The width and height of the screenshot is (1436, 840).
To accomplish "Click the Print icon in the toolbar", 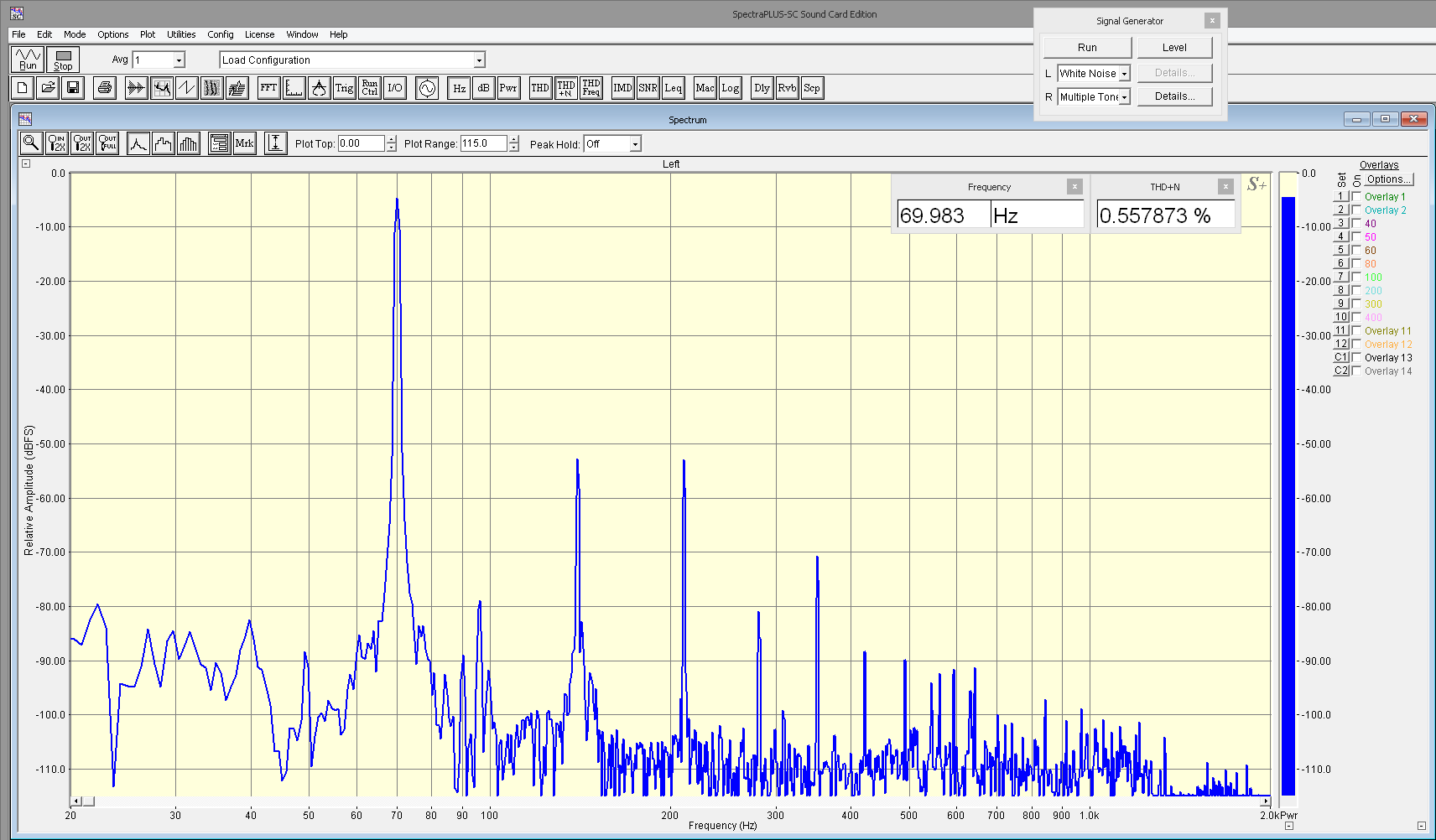I will pos(104,88).
